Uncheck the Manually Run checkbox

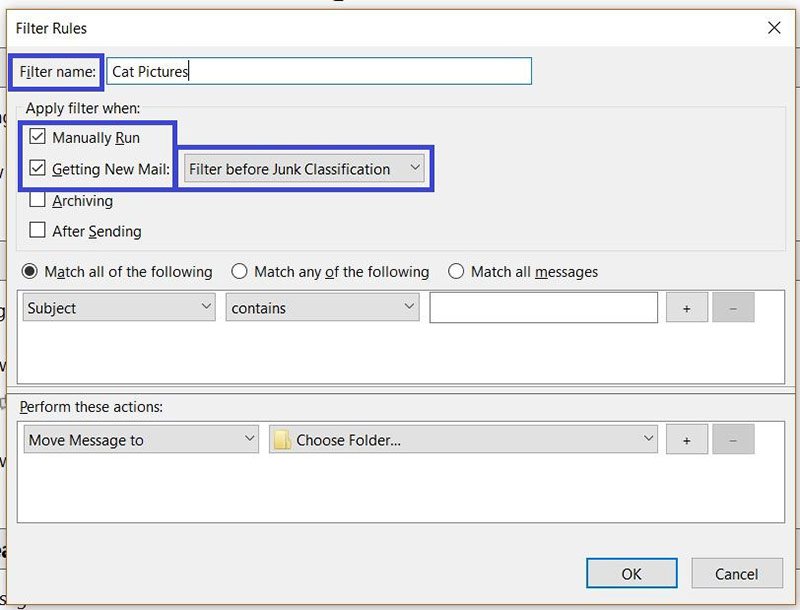38,137
